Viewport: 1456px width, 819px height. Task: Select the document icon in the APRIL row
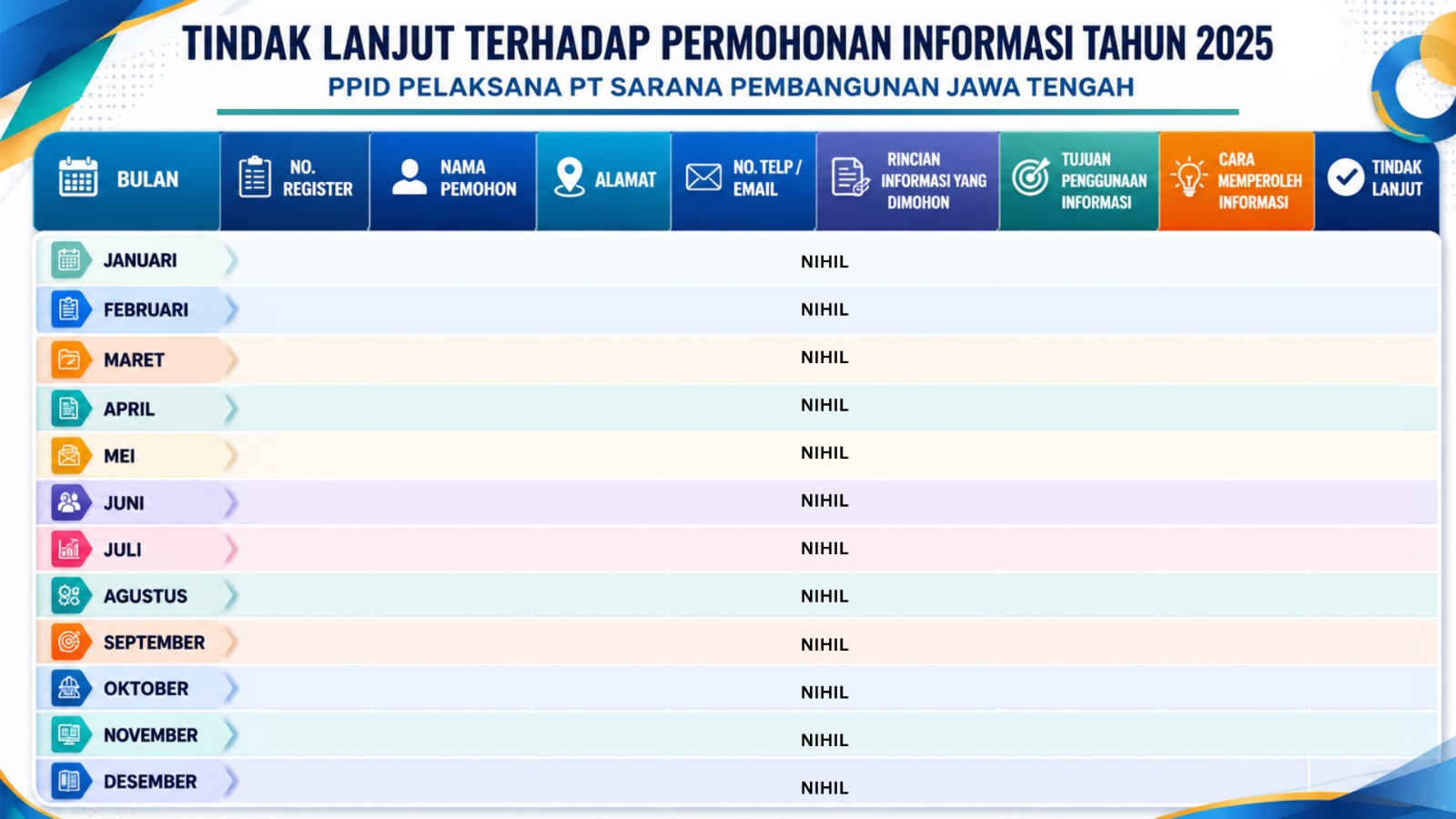click(x=68, y=409)
